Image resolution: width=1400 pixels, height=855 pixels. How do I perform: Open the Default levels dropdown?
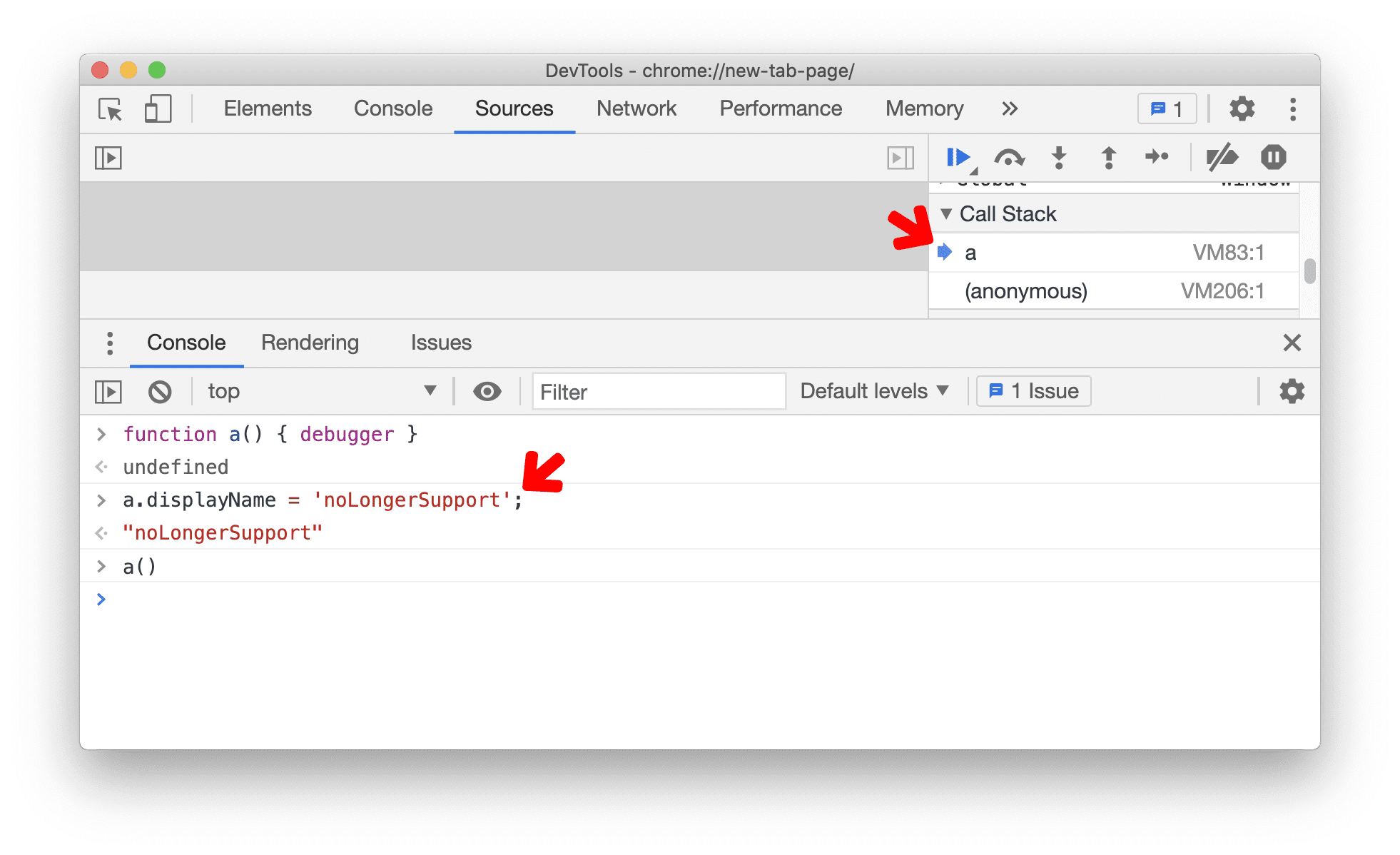click(876, 391)
